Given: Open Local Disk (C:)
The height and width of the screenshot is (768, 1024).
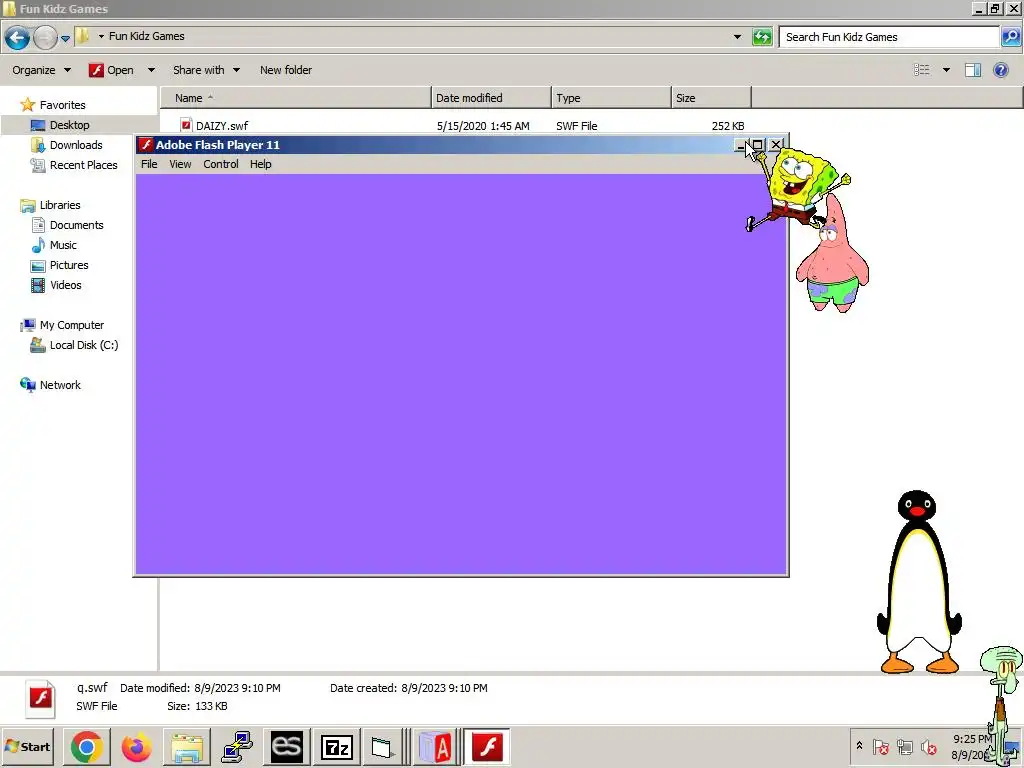Looking at the screenshot, I should coord(74,345).
